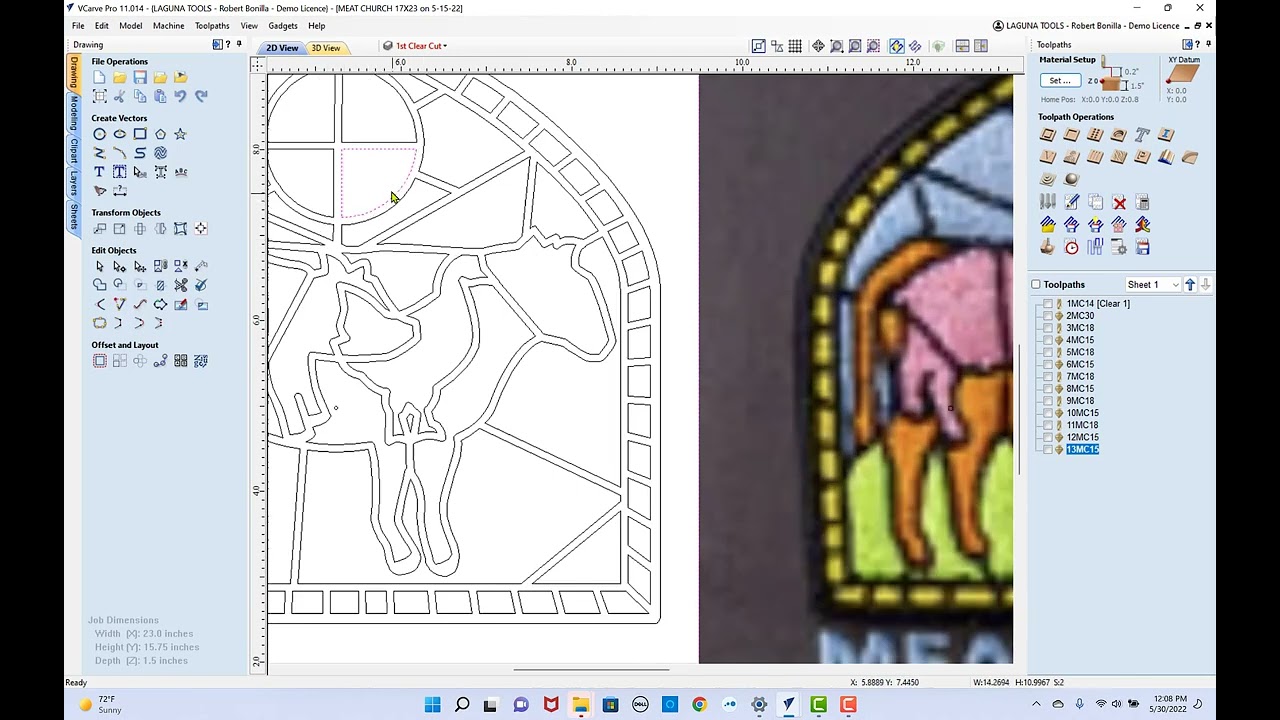The width and height of the screenshot is (1280, 720).
Task: Select the Draw Circle tool
Action: pos(99,134)
